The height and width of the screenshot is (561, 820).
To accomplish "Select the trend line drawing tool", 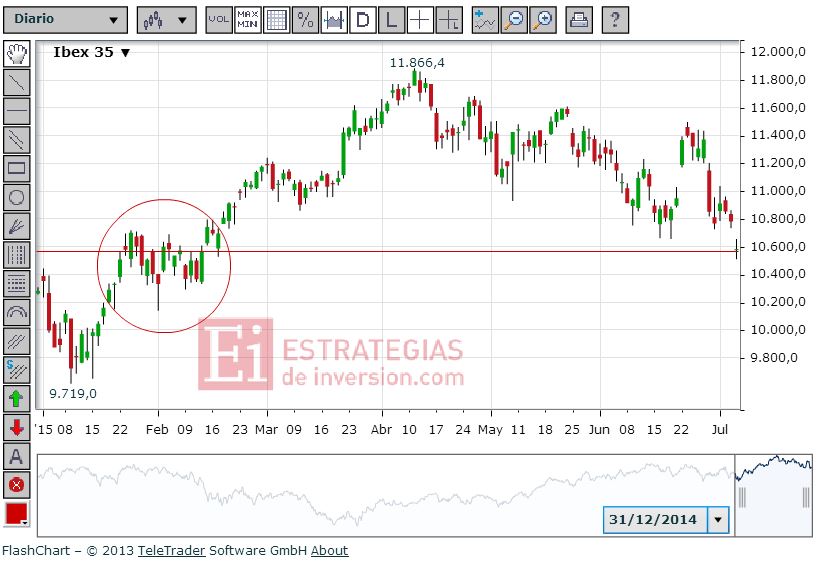I will [x=17, y=83].
